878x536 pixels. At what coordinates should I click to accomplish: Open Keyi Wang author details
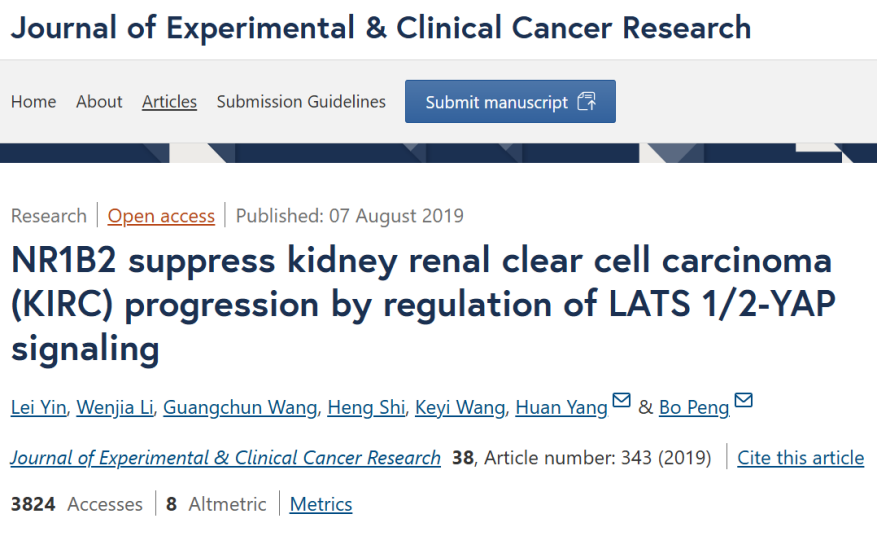460,407
